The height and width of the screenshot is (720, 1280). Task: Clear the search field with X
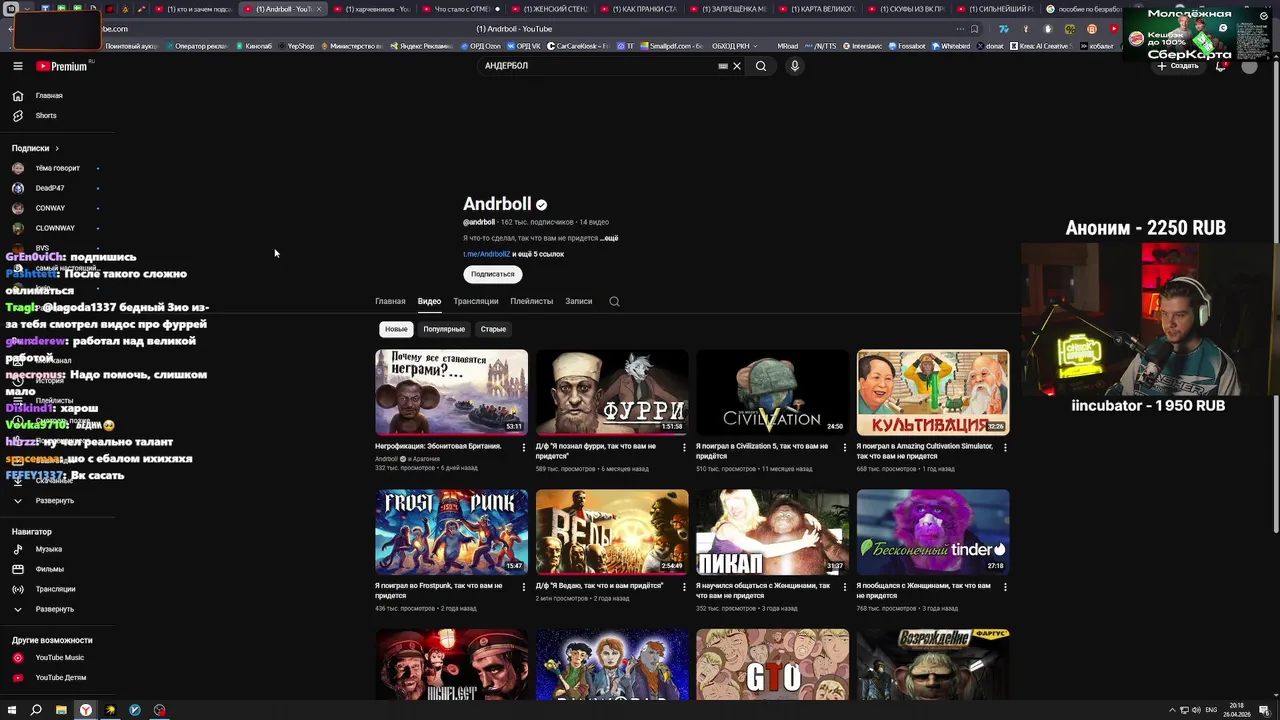point(737,66)
